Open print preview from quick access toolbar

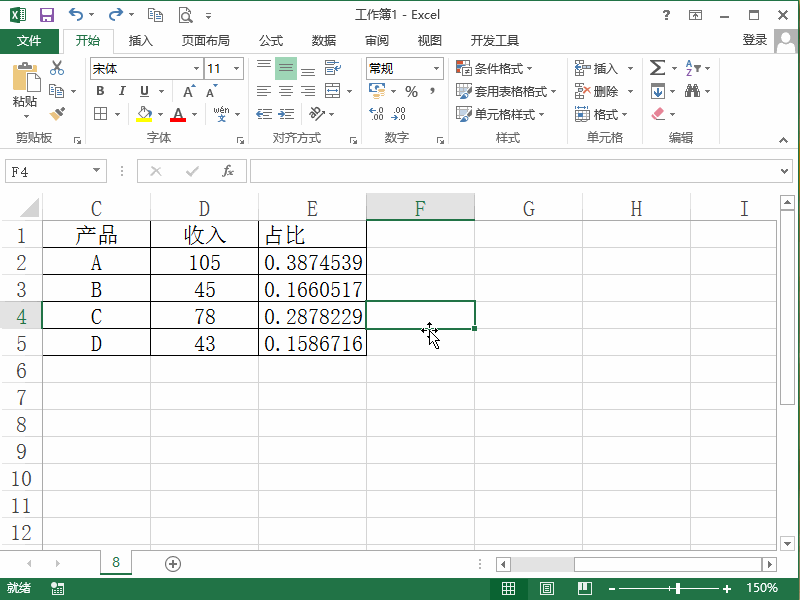click(185, 15)
